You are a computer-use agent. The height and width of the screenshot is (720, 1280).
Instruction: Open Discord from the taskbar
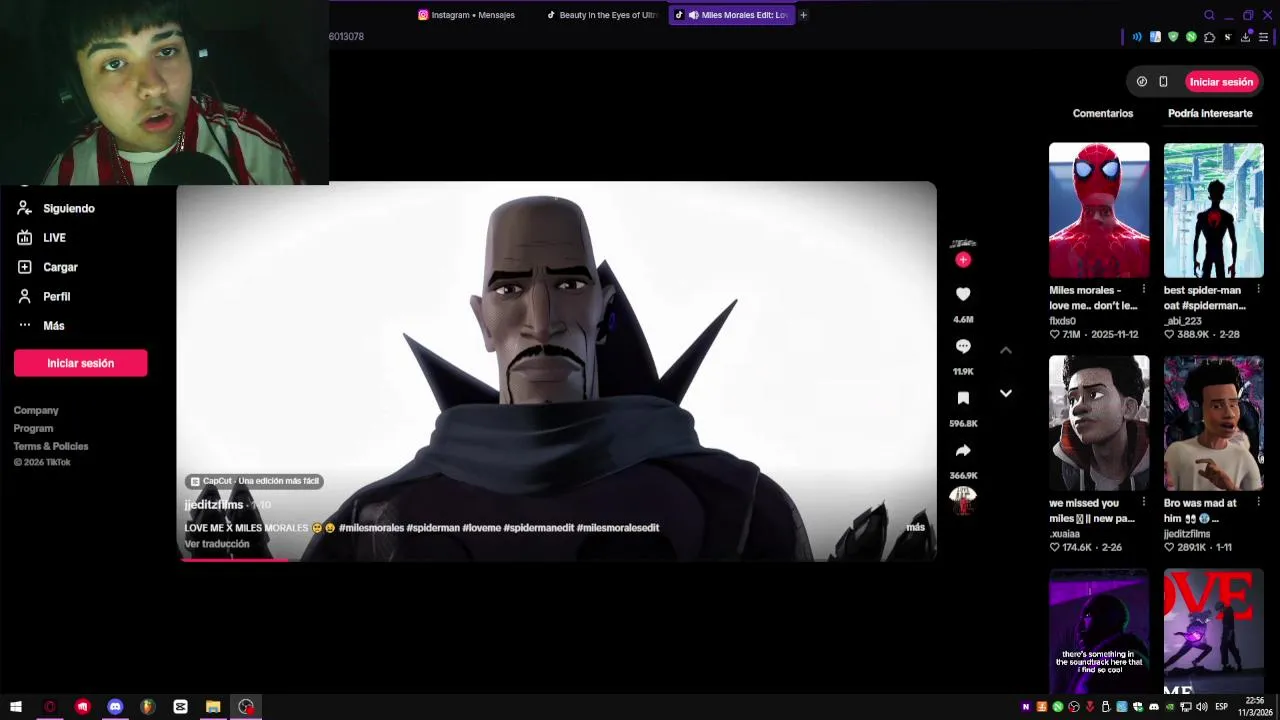coord(115,707)
